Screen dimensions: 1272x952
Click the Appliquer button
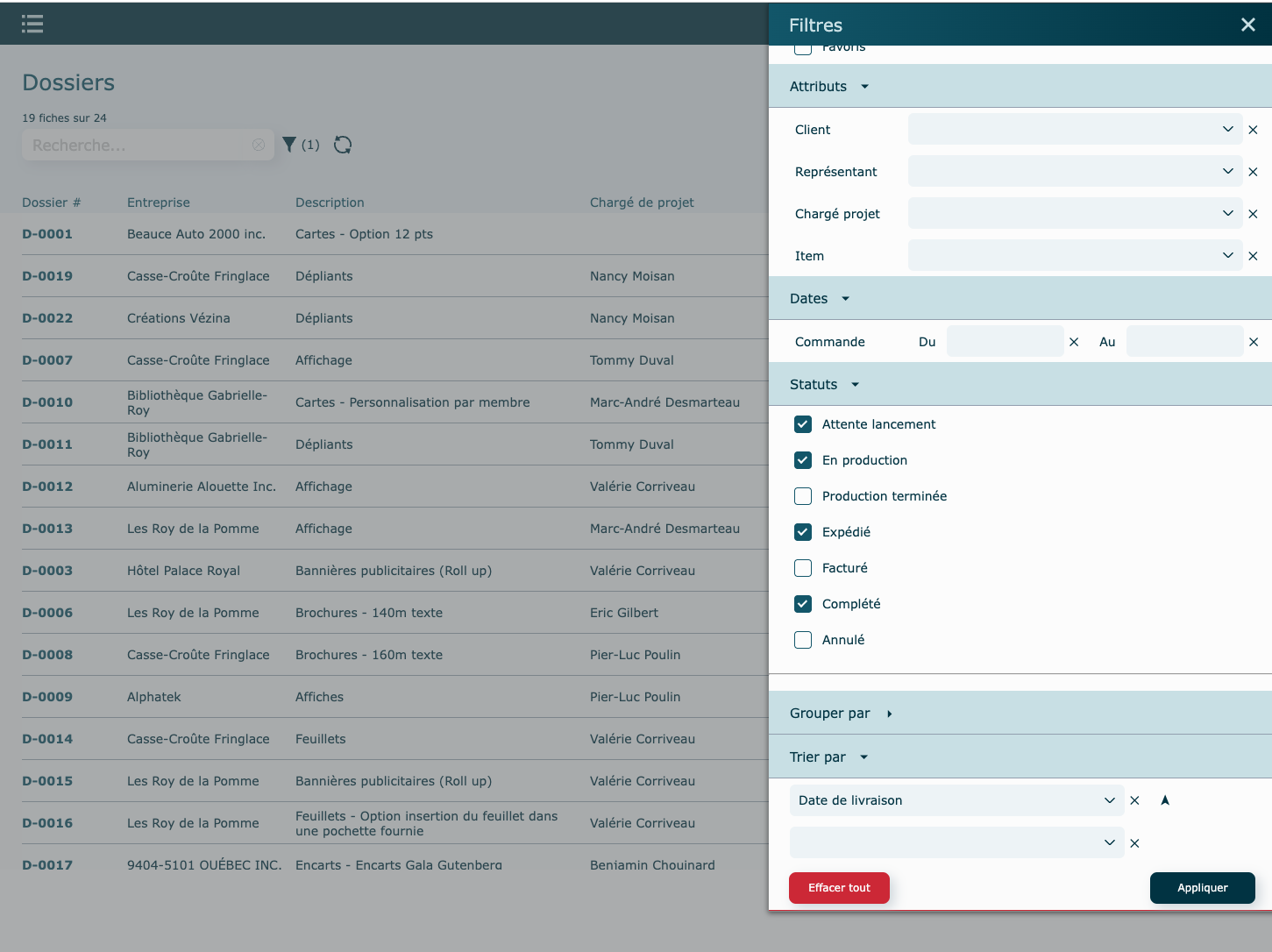click(1202, 888)
